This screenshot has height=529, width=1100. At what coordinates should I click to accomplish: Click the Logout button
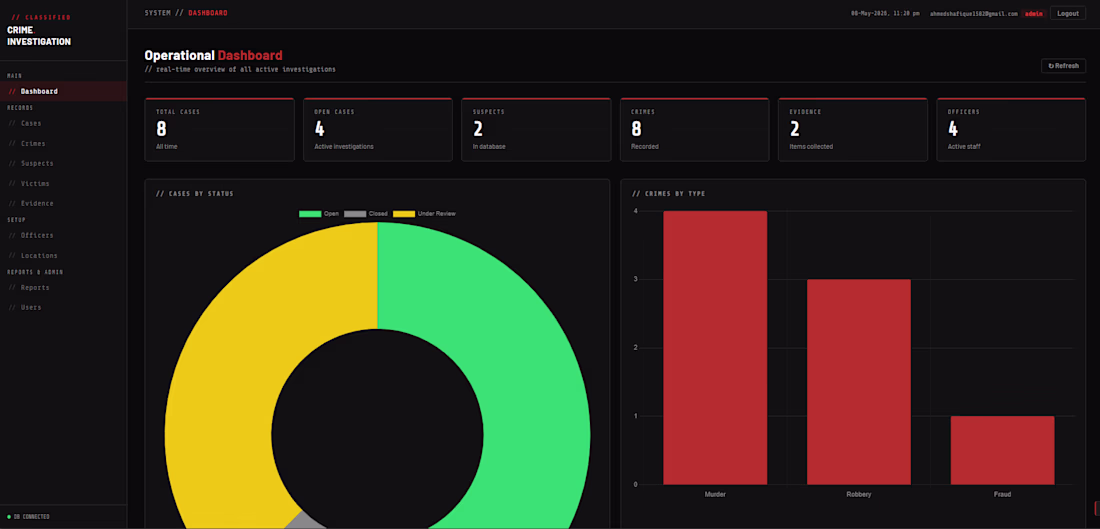coord(1068,13)
